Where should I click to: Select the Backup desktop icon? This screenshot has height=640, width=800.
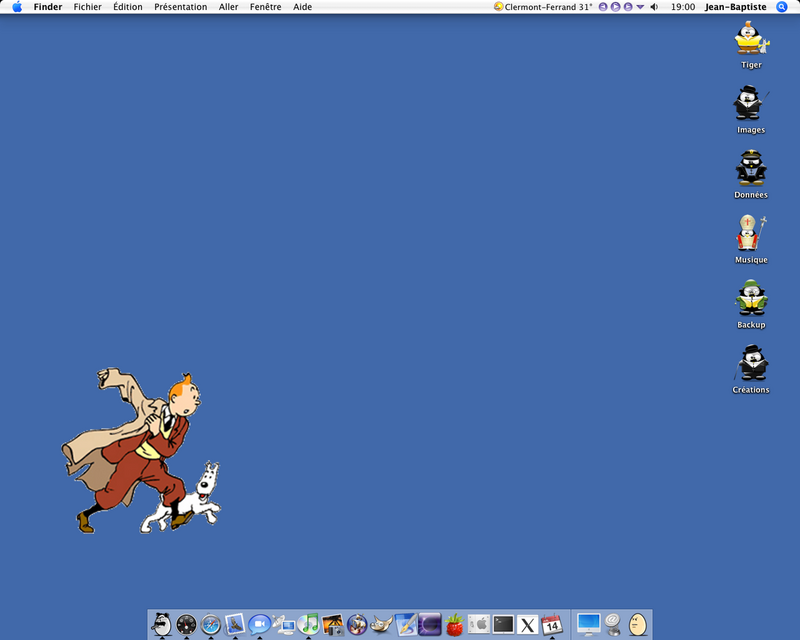click(x=751, y=304)
